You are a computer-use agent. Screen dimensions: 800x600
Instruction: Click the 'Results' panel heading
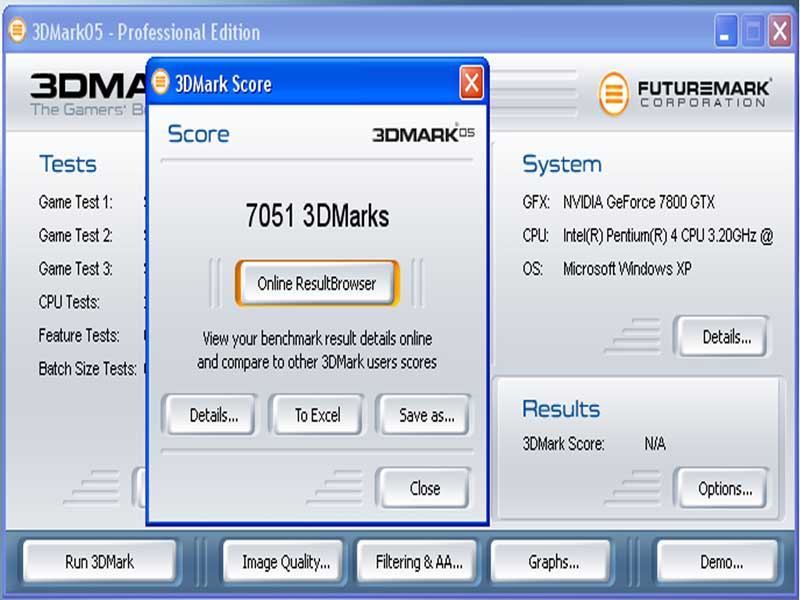click(561, 409)
